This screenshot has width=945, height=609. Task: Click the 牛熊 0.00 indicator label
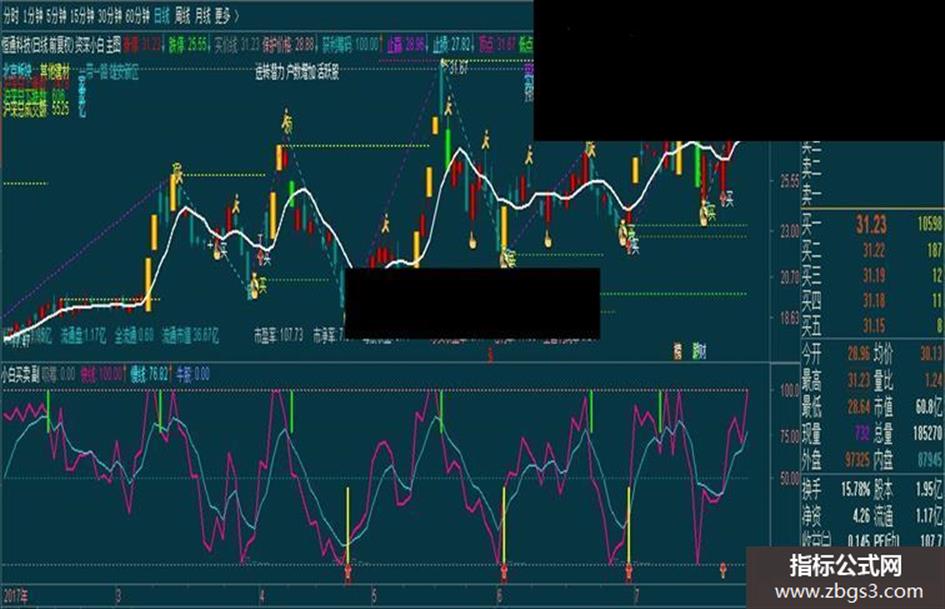(x=193, y=374)
